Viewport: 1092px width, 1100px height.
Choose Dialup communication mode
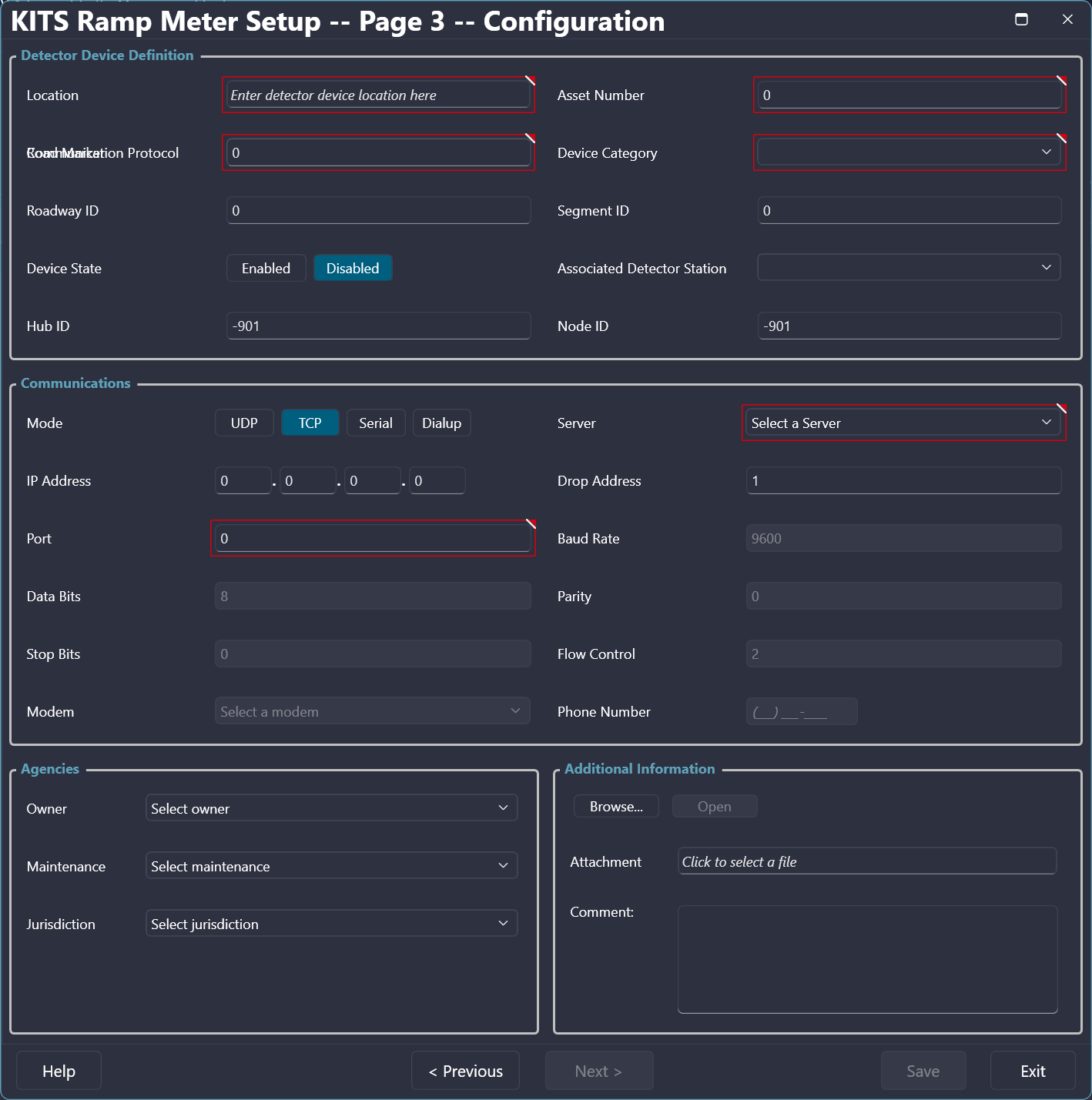[x=441, y=423]
